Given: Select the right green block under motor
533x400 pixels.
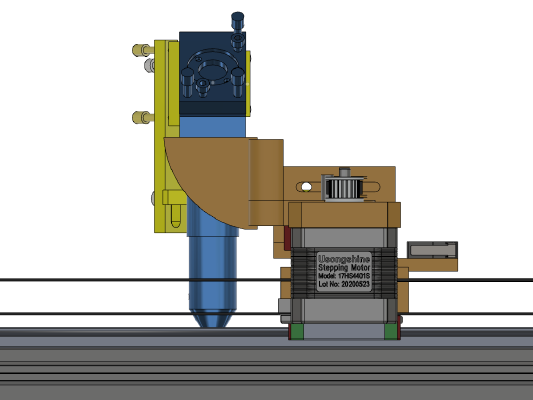Looking at the screenshot, I should (x=391, y=331).
